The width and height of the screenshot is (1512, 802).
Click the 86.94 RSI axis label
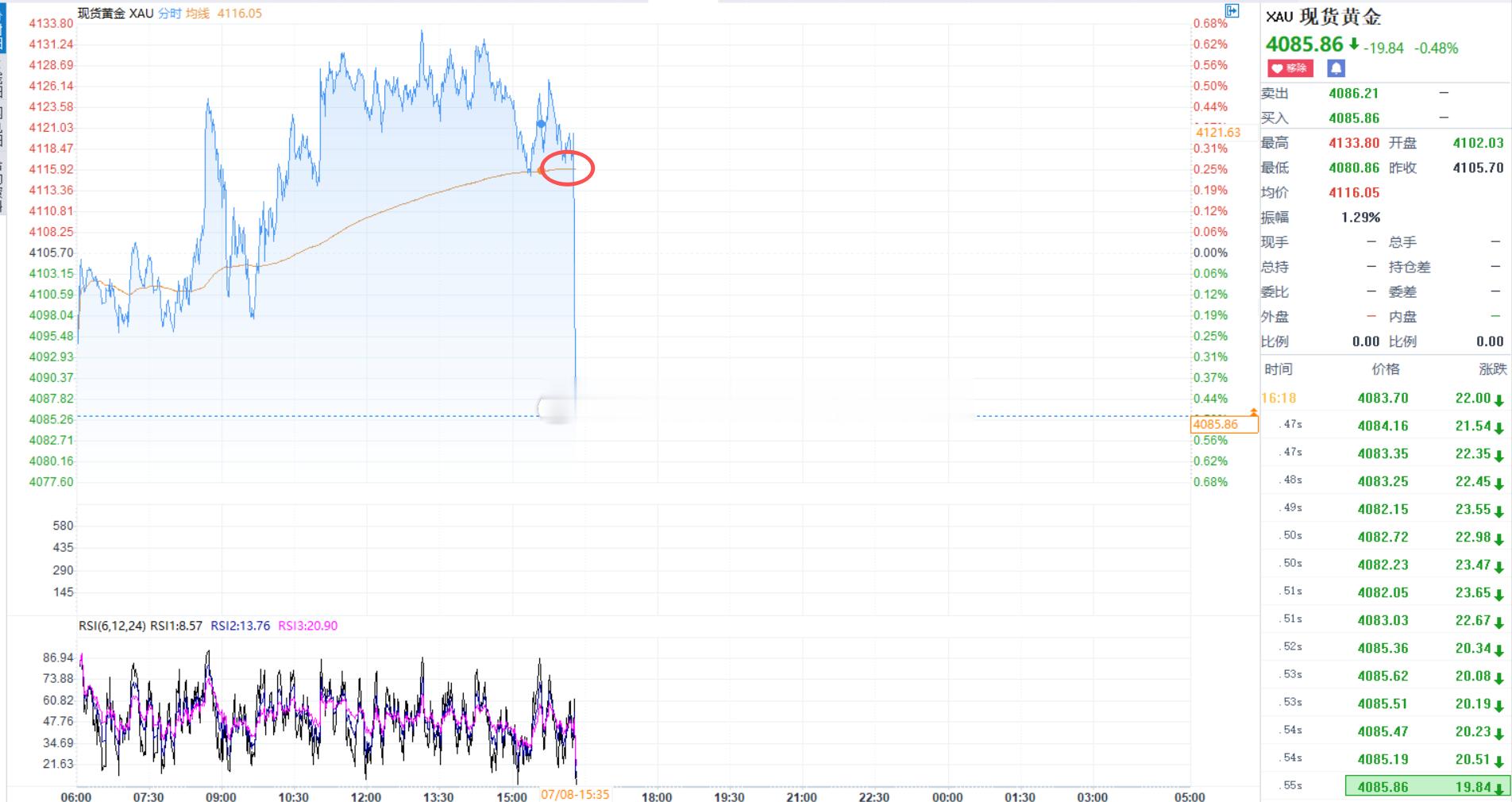click(x=58, y=657)
